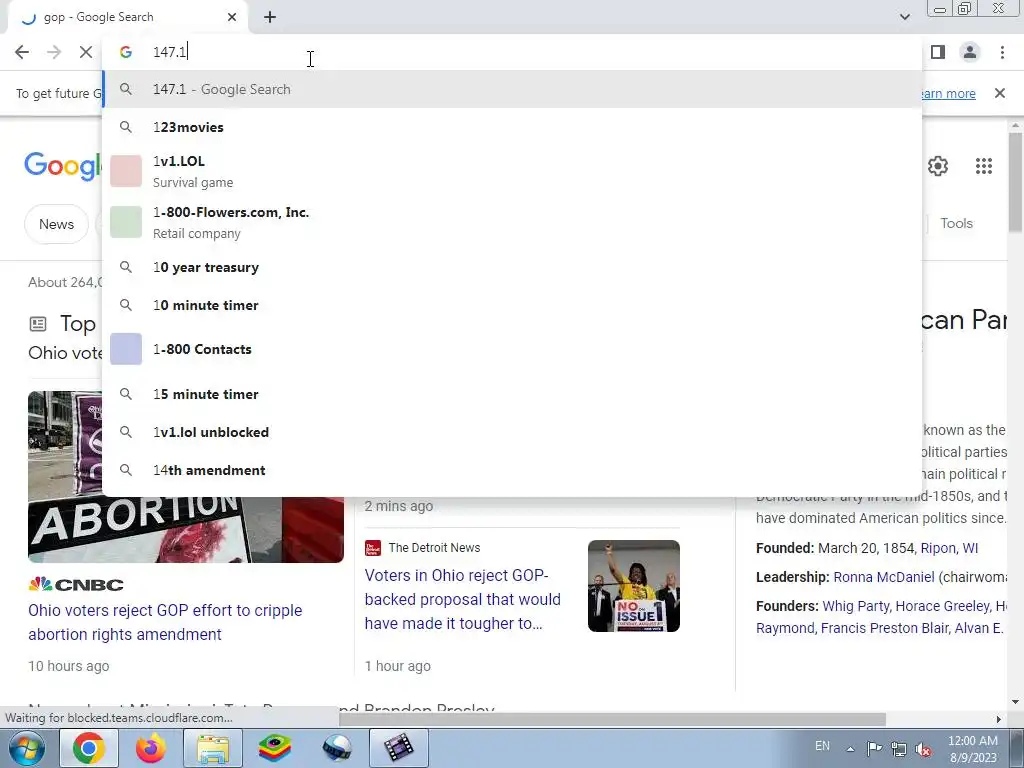Show hidden system tray icons
1024x768 pixels.
(x=850, y=749)
